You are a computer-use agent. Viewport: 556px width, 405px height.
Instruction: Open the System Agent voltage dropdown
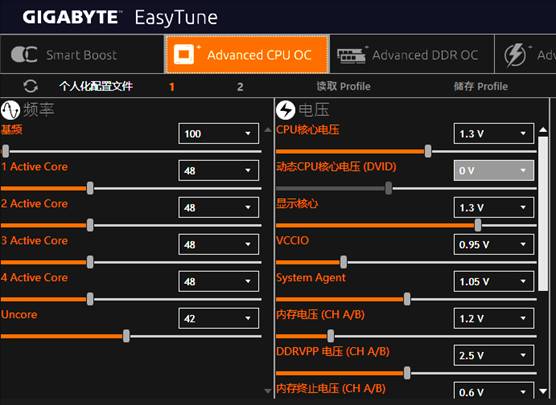tap(494, 281)
